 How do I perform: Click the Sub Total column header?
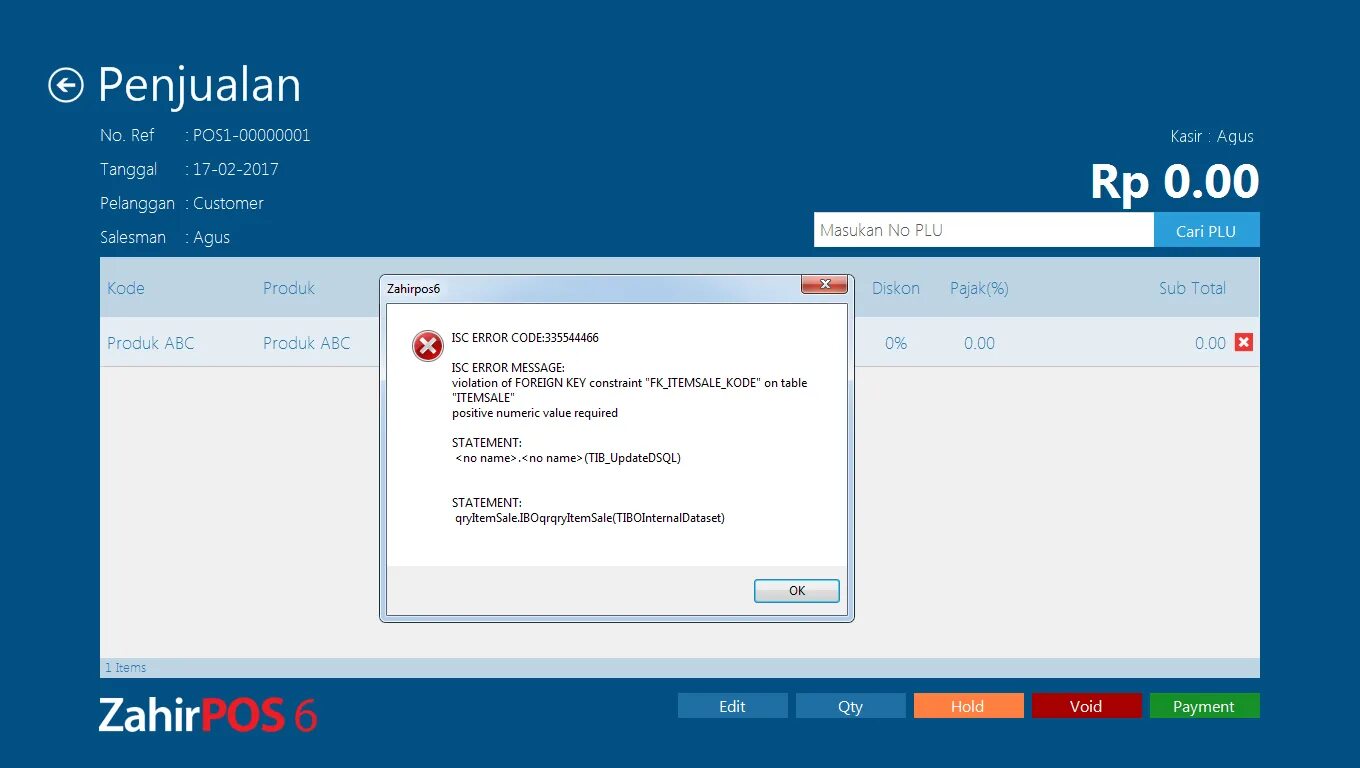[1192, 288]
